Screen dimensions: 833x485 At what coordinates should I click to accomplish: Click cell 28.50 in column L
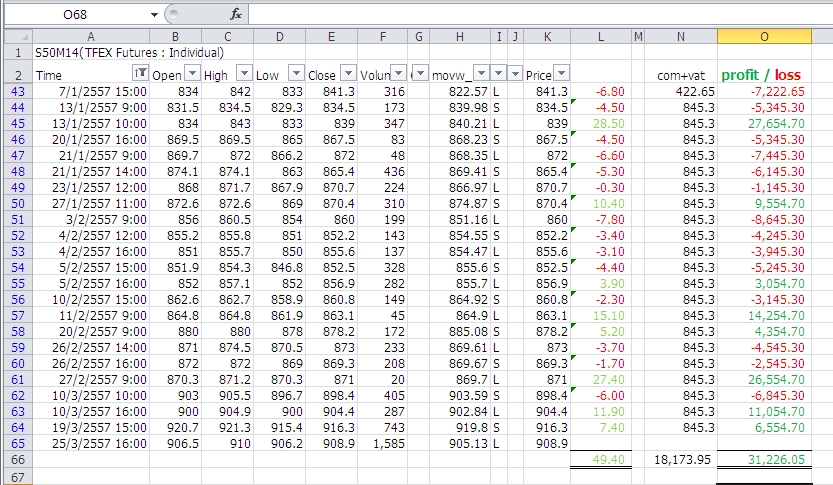click(601, 123)
